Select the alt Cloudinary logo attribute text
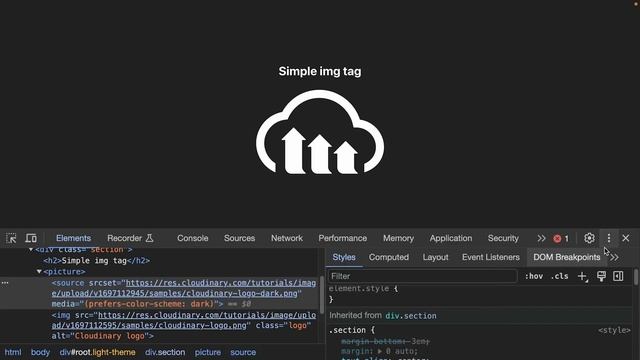The image size is (640, 360). pos(100,336)
